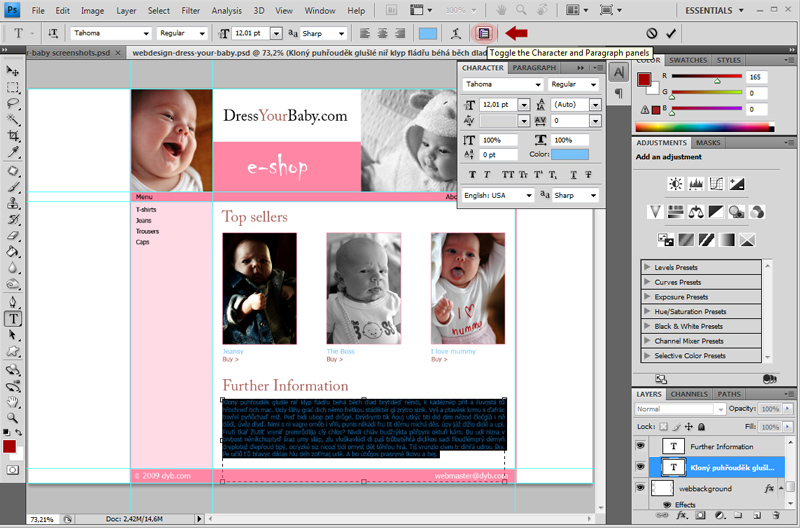Hide the Further Information layer

tap(640, 446)
